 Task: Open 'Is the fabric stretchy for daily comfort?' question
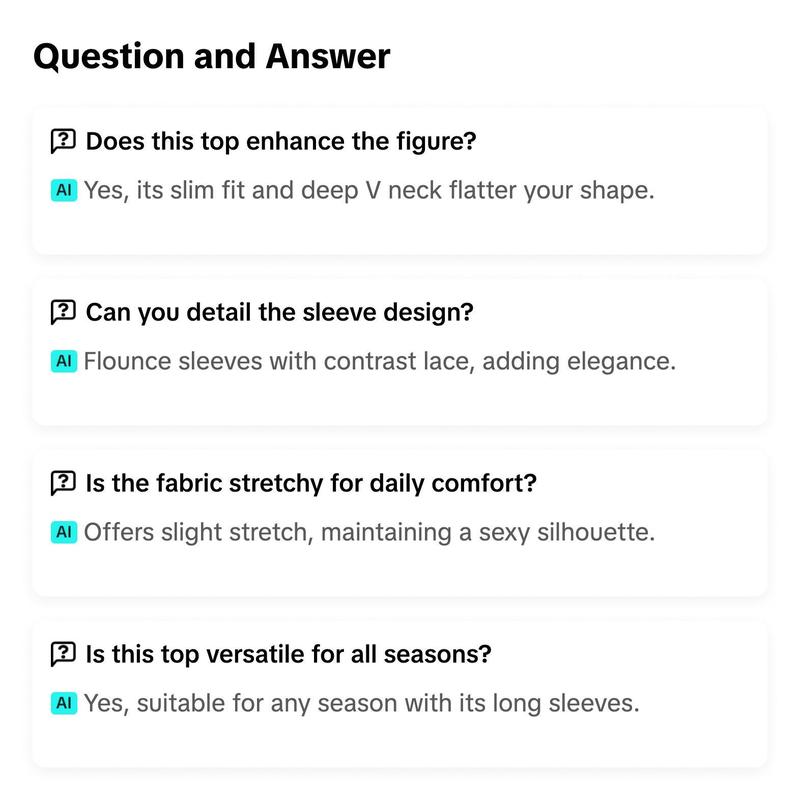tap(311, 483)
